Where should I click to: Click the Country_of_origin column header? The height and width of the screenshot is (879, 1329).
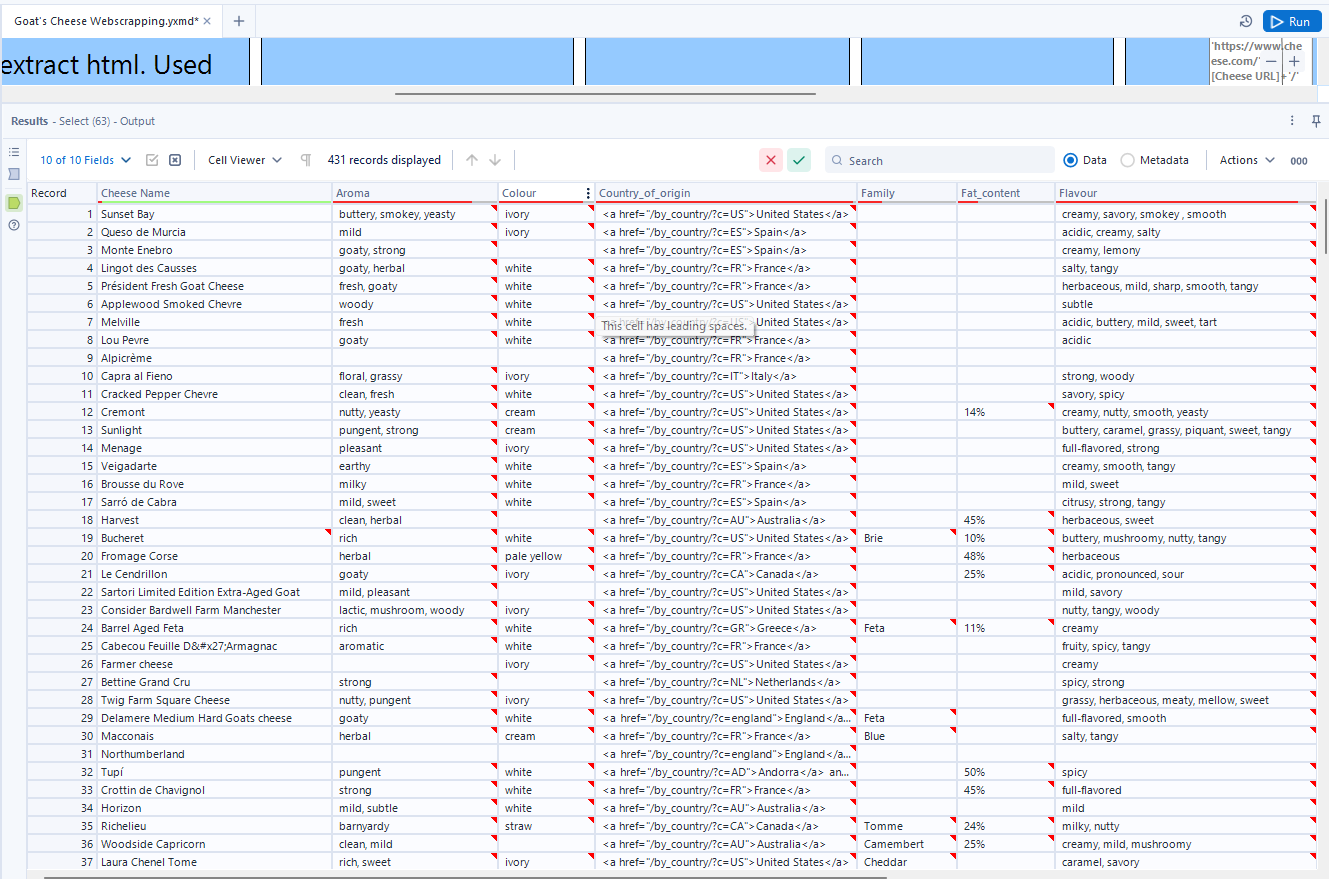point(726,193)
